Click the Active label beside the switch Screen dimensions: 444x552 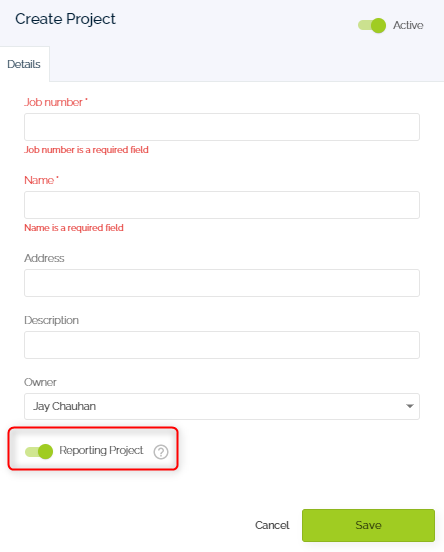(408, 25)
